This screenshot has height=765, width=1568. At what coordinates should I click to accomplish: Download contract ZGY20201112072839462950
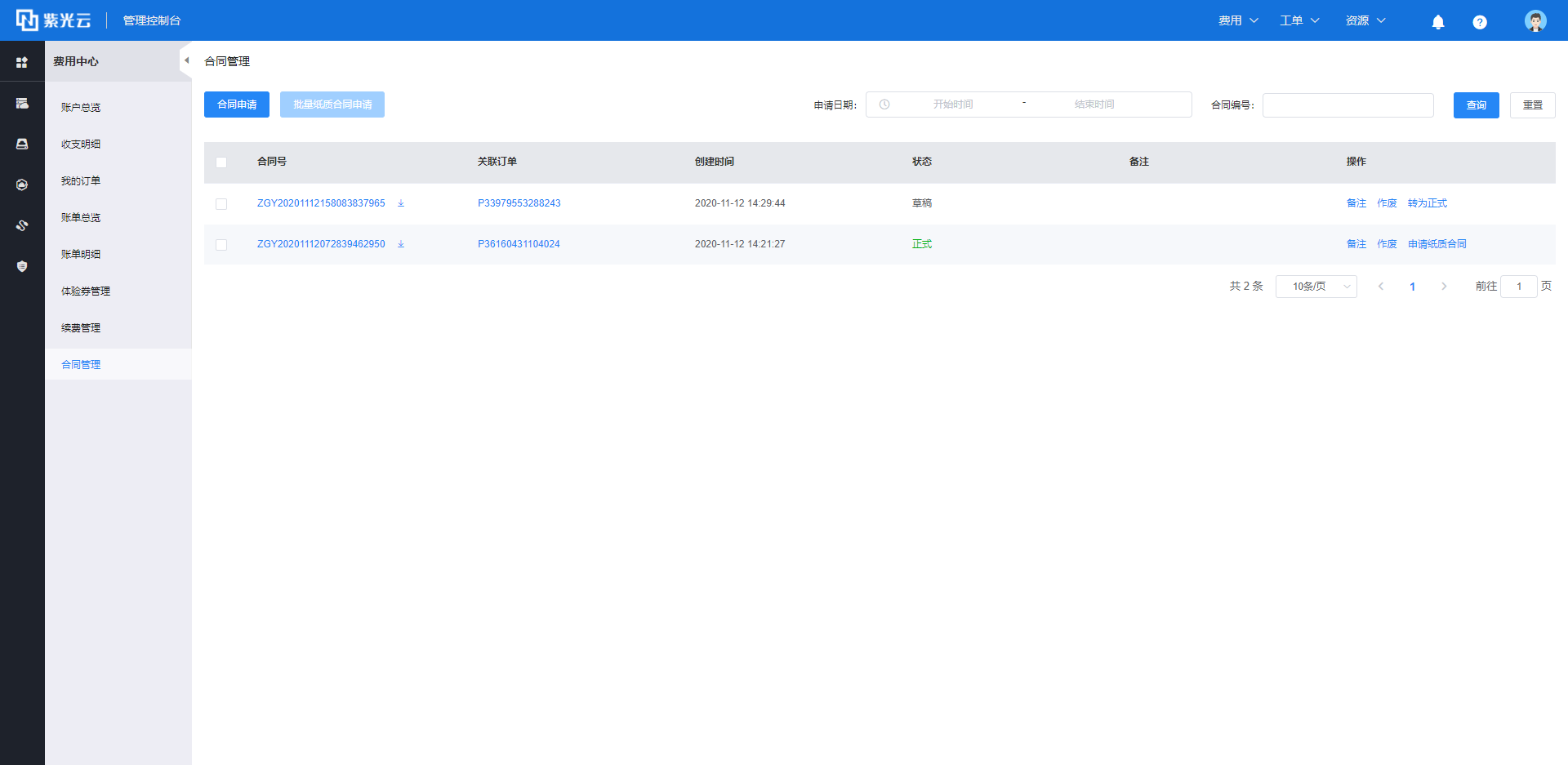(x=401, y=244)
